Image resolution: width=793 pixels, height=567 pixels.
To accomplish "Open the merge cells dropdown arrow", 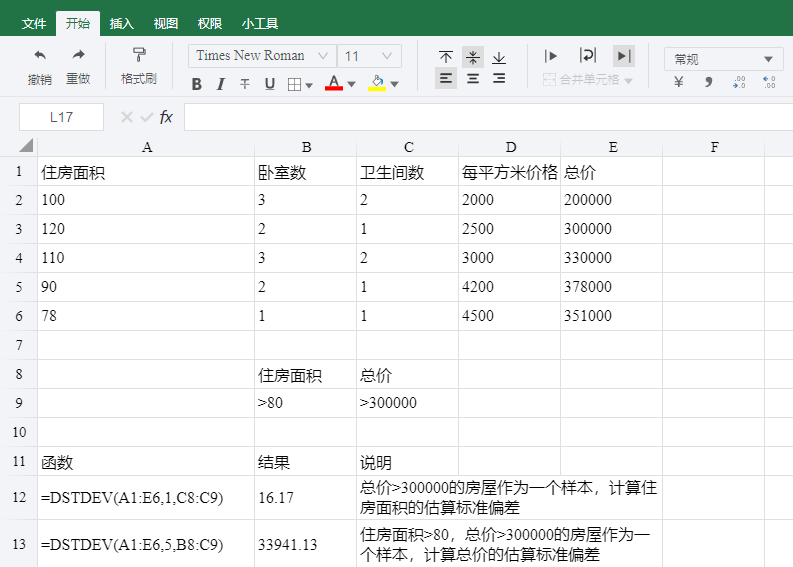I will click(629, 80).
